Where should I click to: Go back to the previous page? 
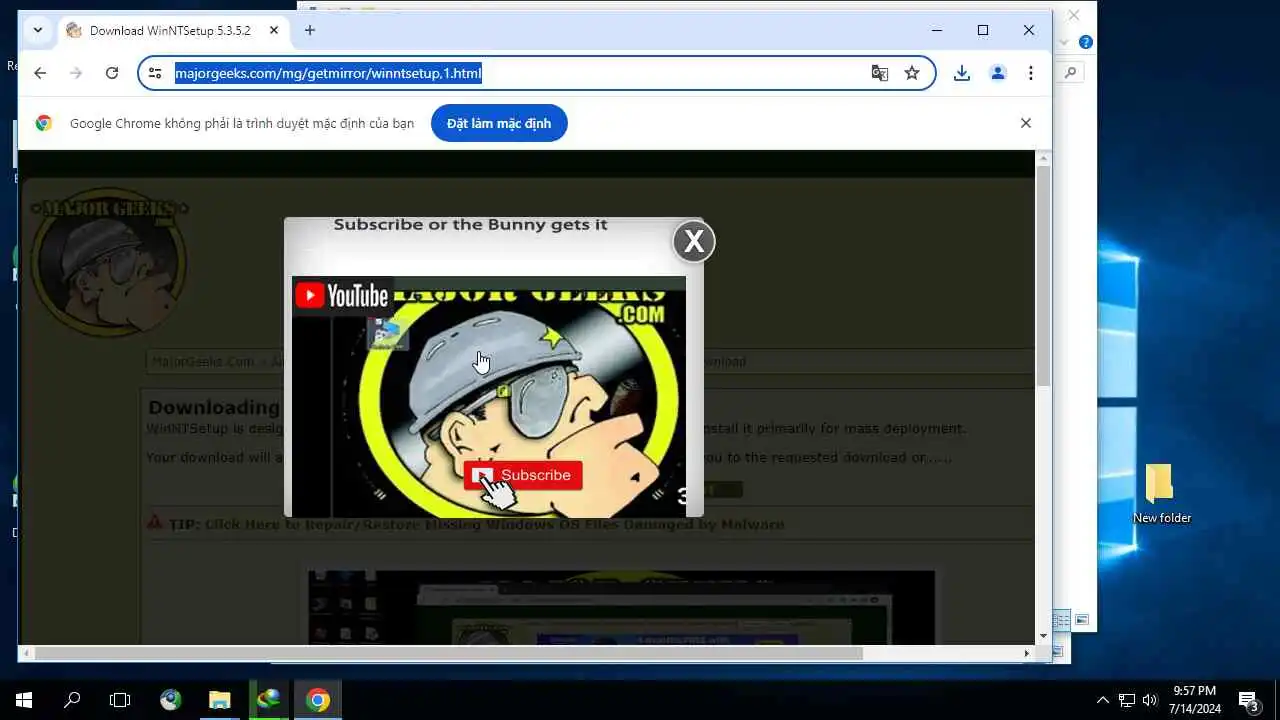click(x=40, y=73)
